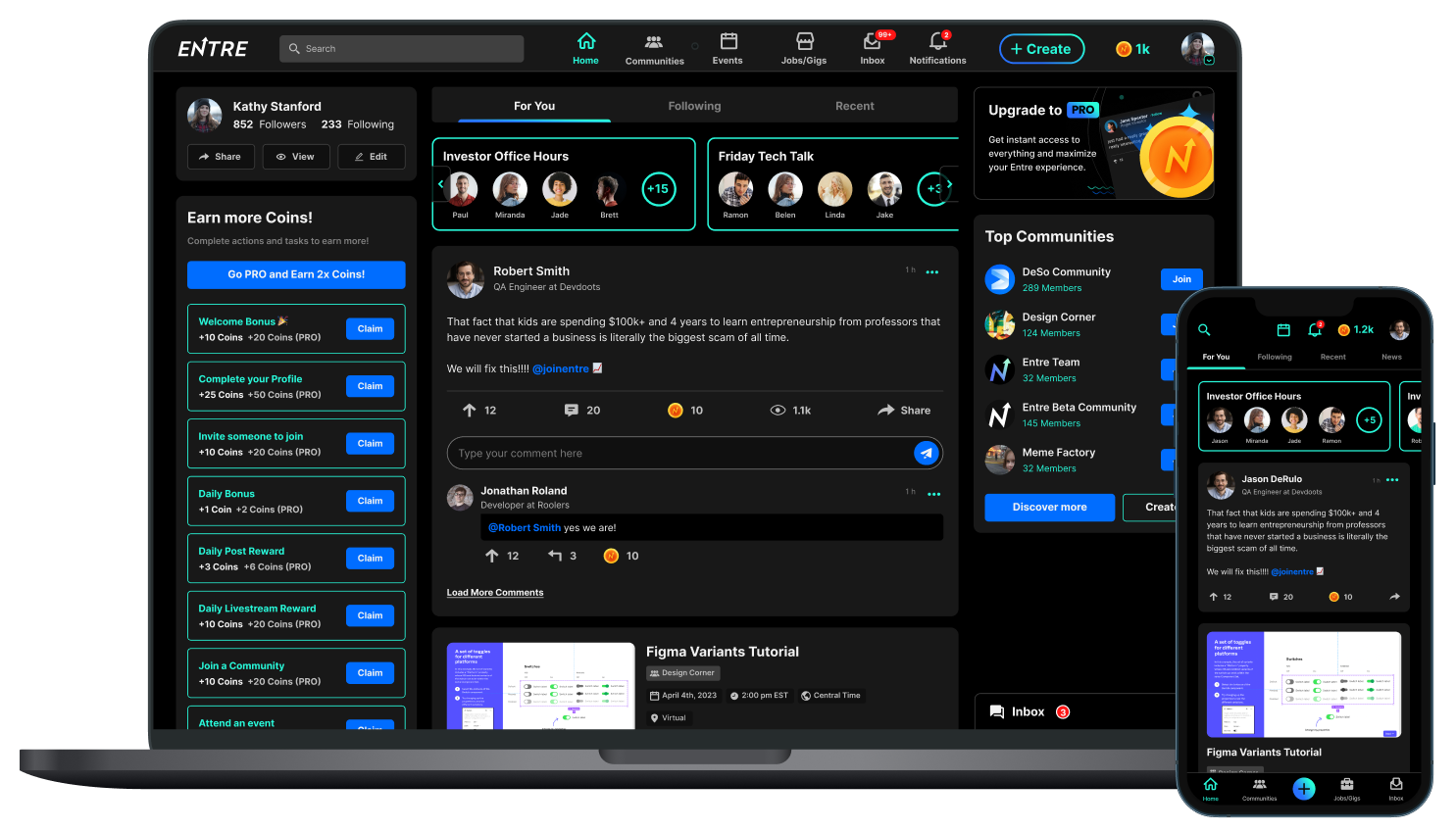The height and width of the screenshot is (831, 1456).
Task: Open the Inbox icon with 99+ badge
Action: pos(872,42)
